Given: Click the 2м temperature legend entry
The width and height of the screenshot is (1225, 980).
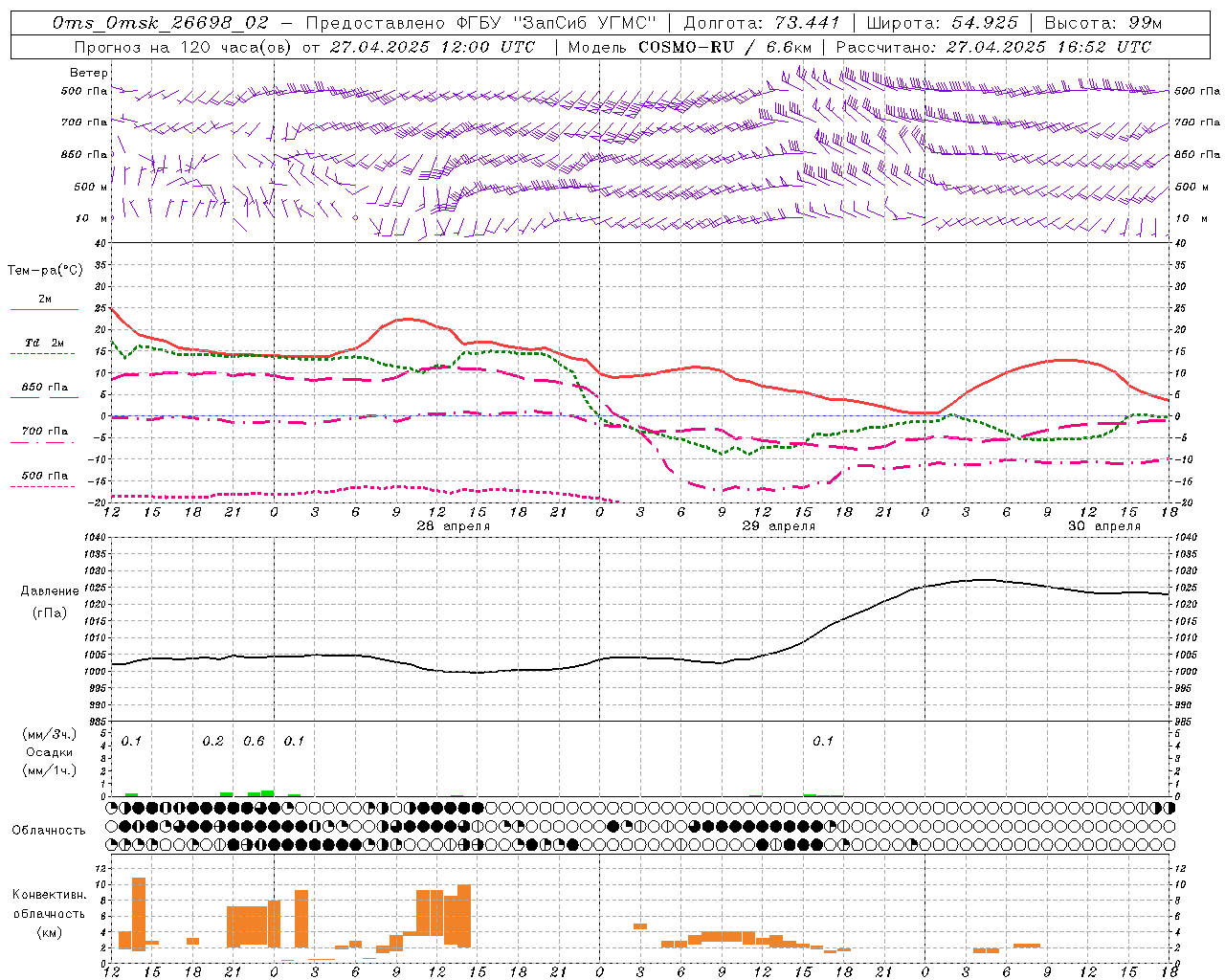Looking at the screenshot, I should coord(45,300).
